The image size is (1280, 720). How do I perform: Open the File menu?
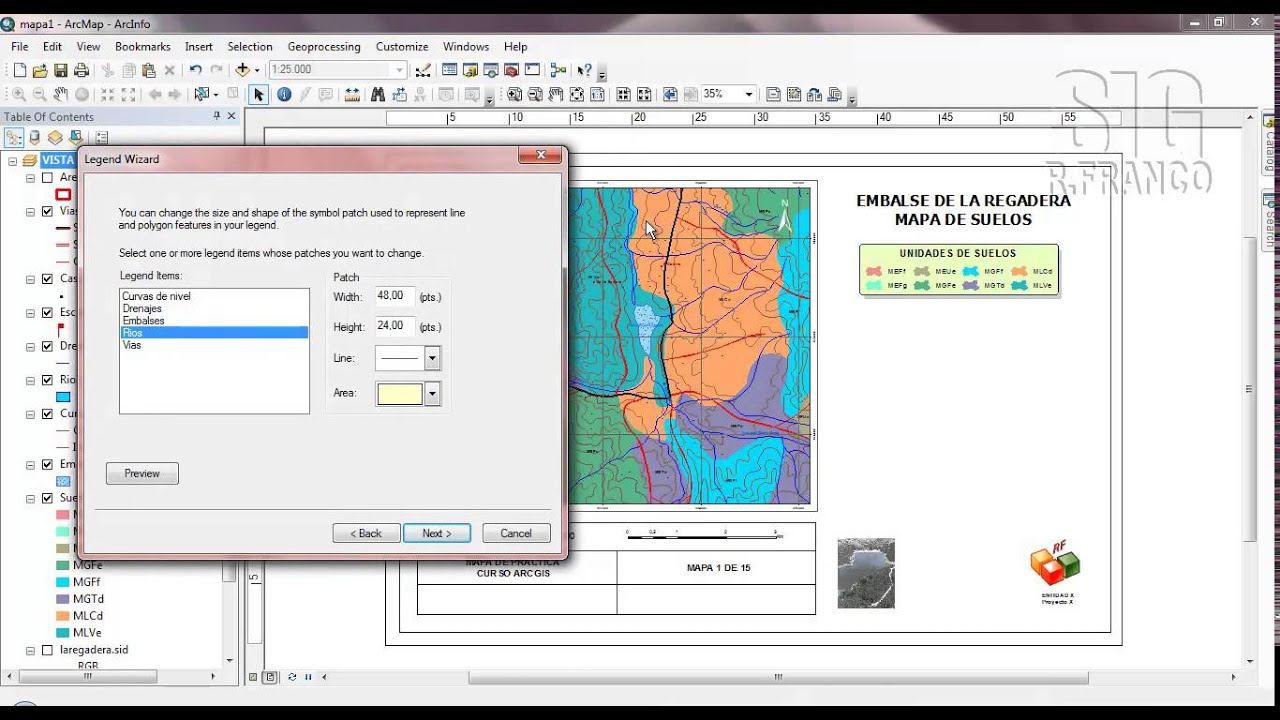[x=20, y=46]
